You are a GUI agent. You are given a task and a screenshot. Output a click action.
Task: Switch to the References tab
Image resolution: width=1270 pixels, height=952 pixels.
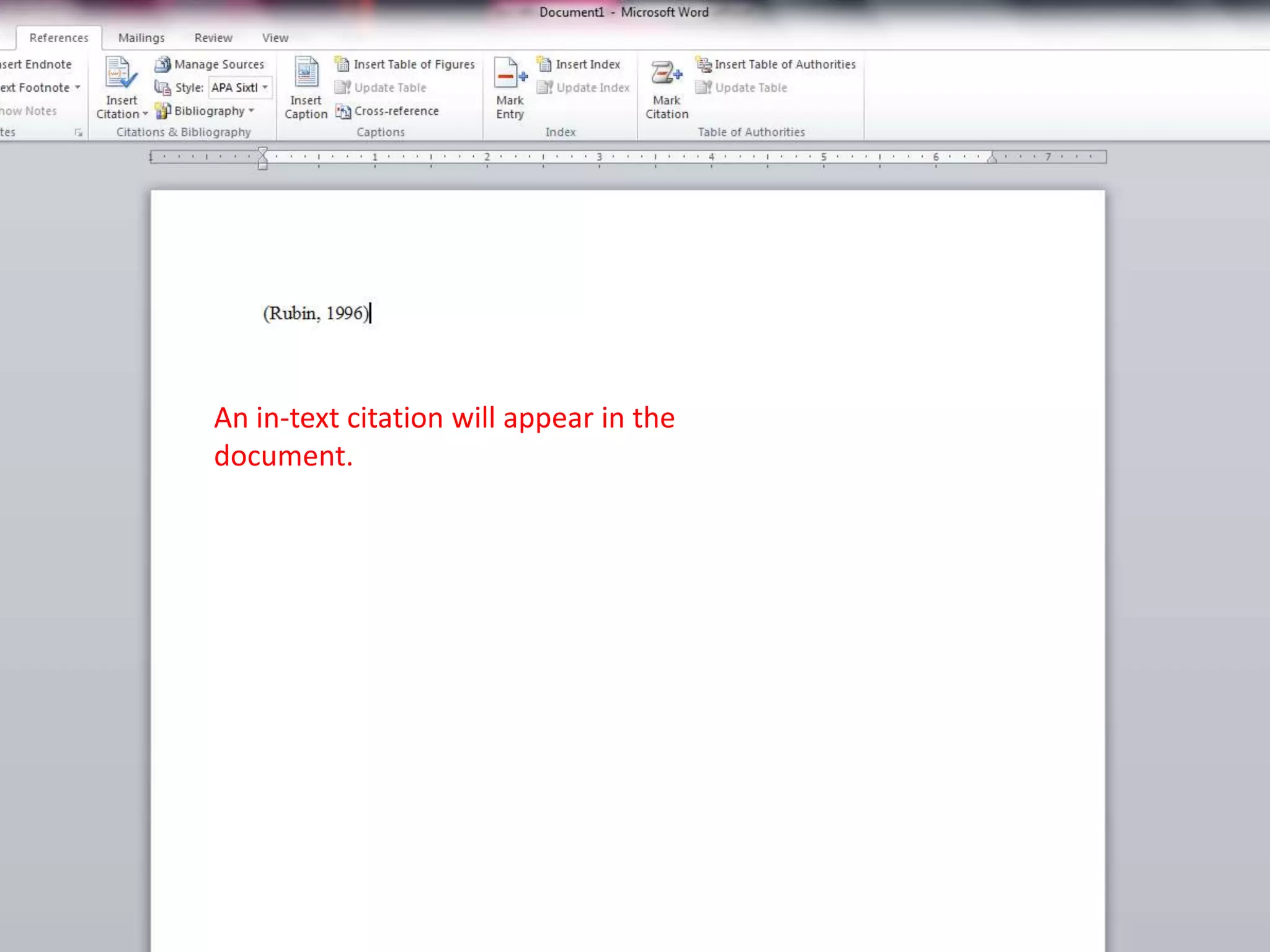pos(59,38)
